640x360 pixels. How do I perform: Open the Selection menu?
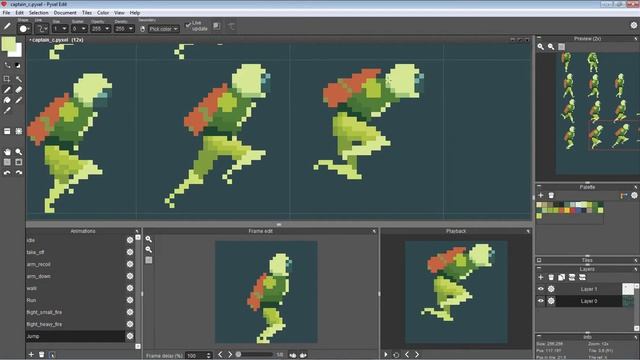[38, 13]
